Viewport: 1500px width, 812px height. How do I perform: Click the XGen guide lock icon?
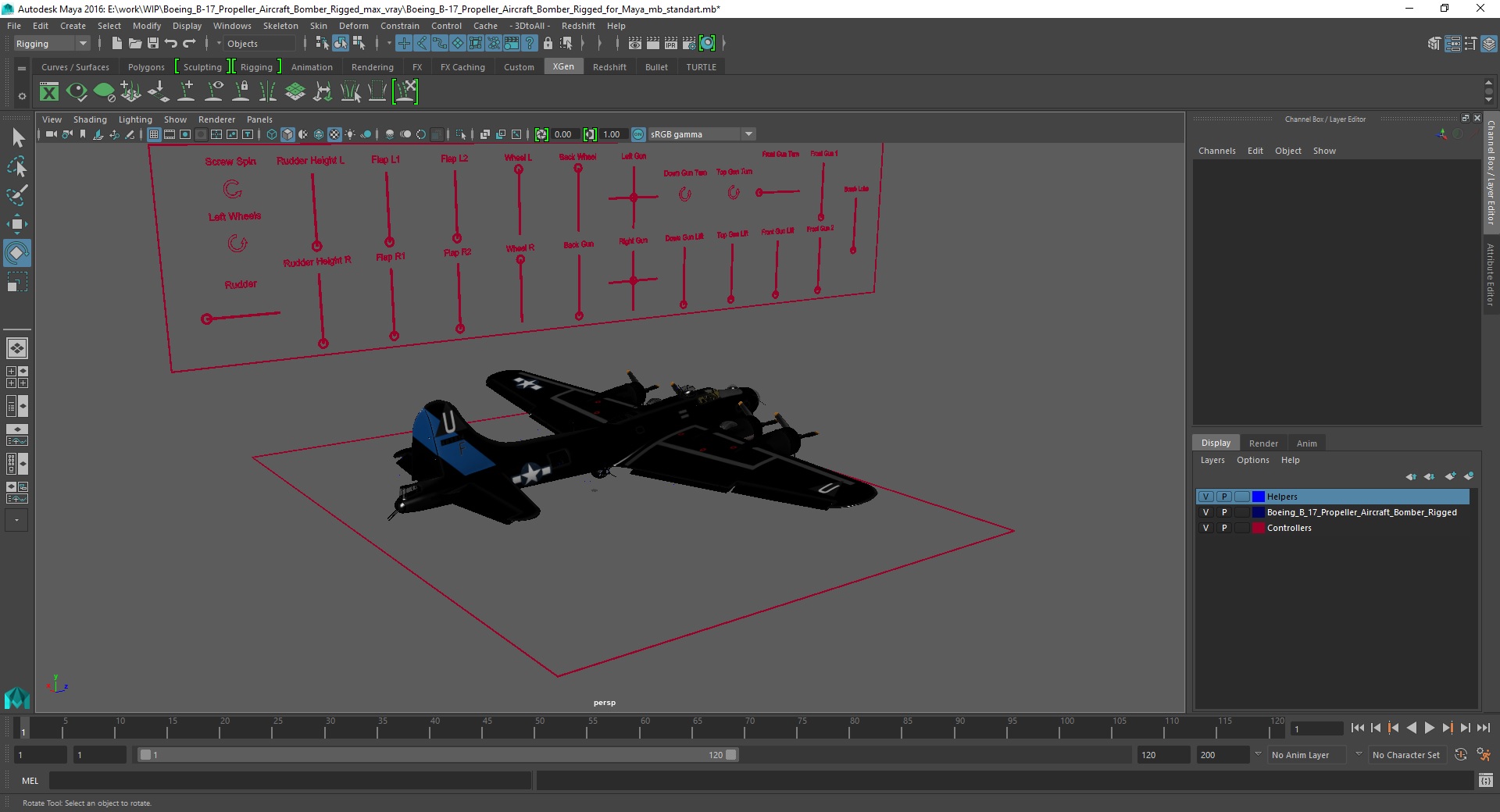(241, 92)
